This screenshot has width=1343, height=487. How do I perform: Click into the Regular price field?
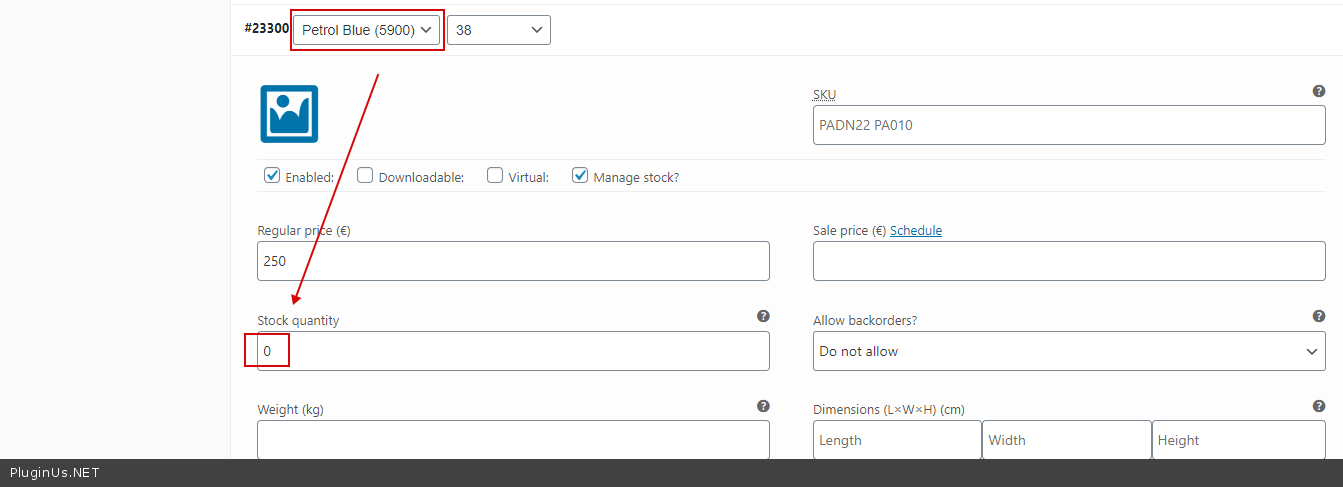(513, 261)
